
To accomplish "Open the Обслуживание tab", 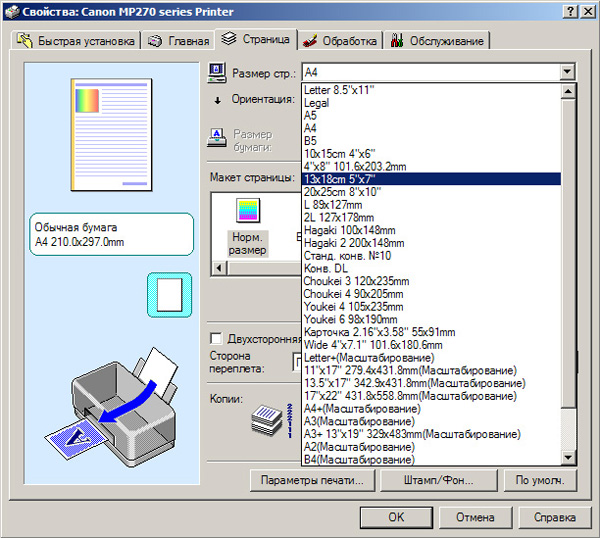I will [x=437, y=40].
